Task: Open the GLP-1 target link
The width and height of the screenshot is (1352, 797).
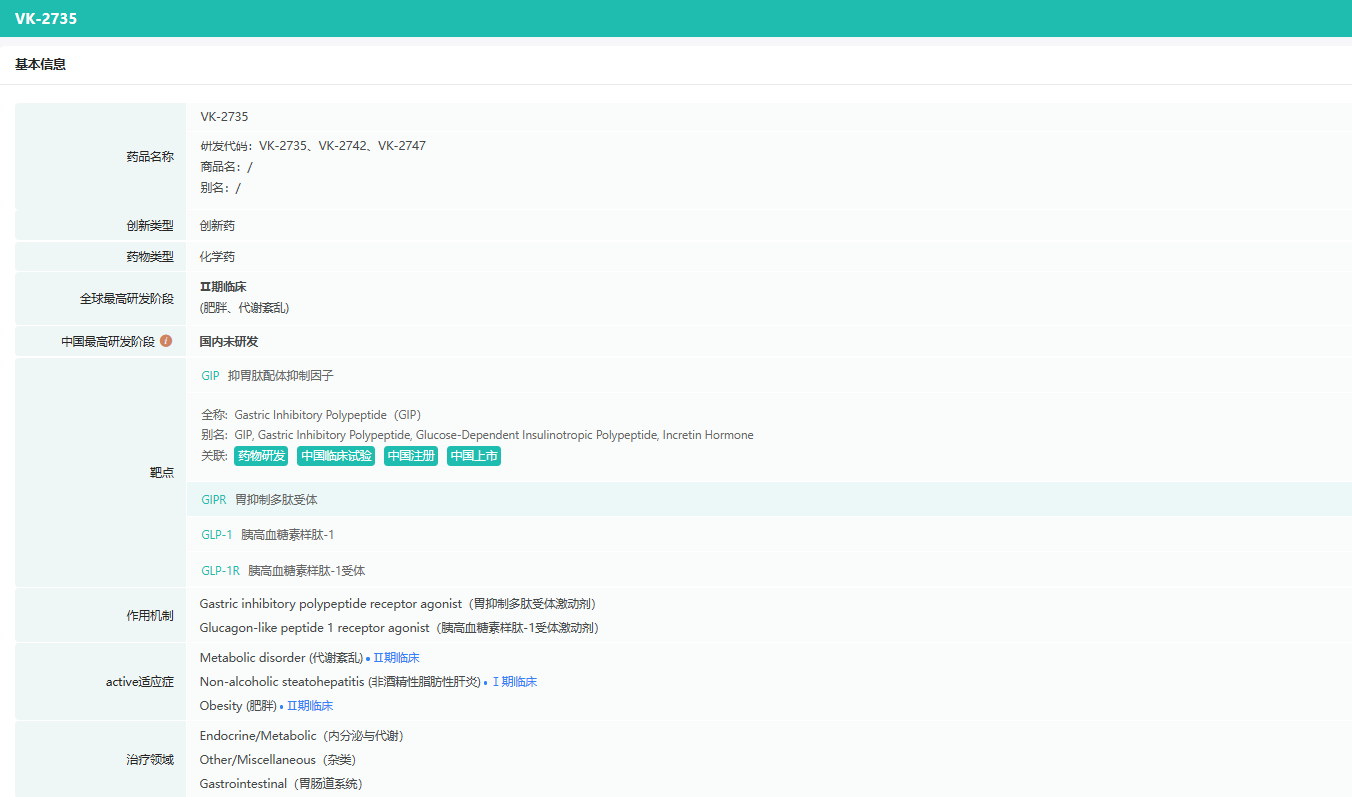Action: click(x=217, y=535)
